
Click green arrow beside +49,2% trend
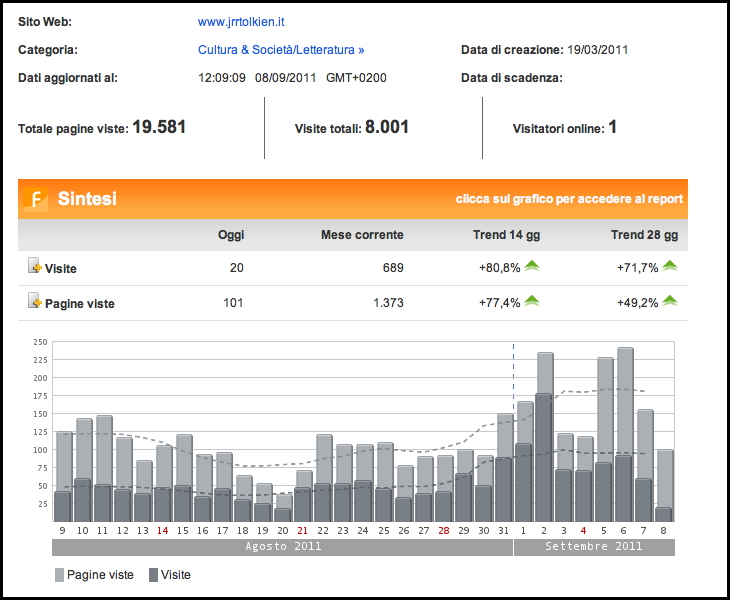(669, 301)
